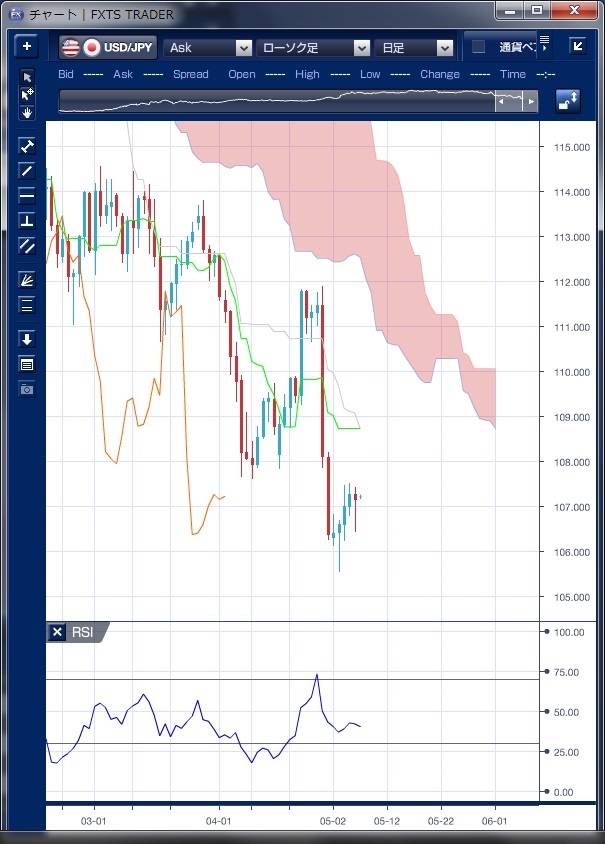Click the RSI panel tab label
This screenshot has width=605, height=844.
point(84,632)
